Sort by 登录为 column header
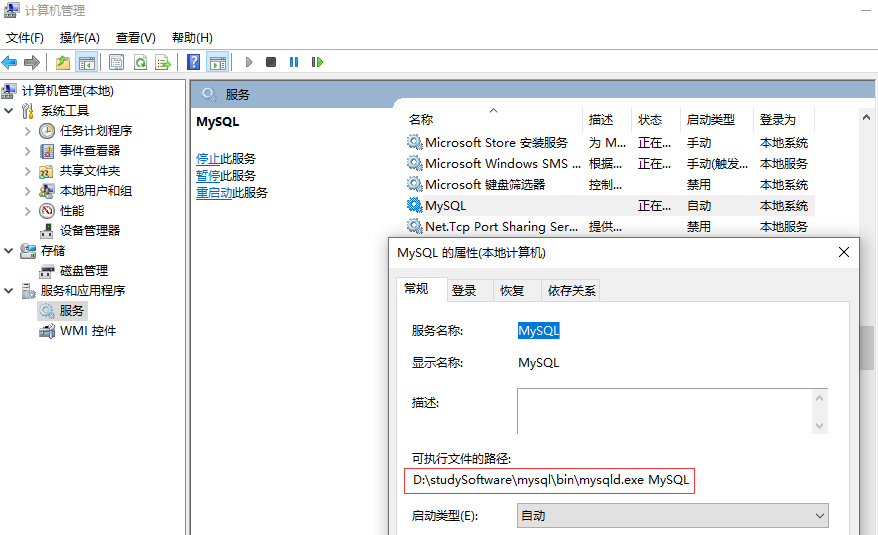This screenshot has width=878, height=535. tap(784, 119)
